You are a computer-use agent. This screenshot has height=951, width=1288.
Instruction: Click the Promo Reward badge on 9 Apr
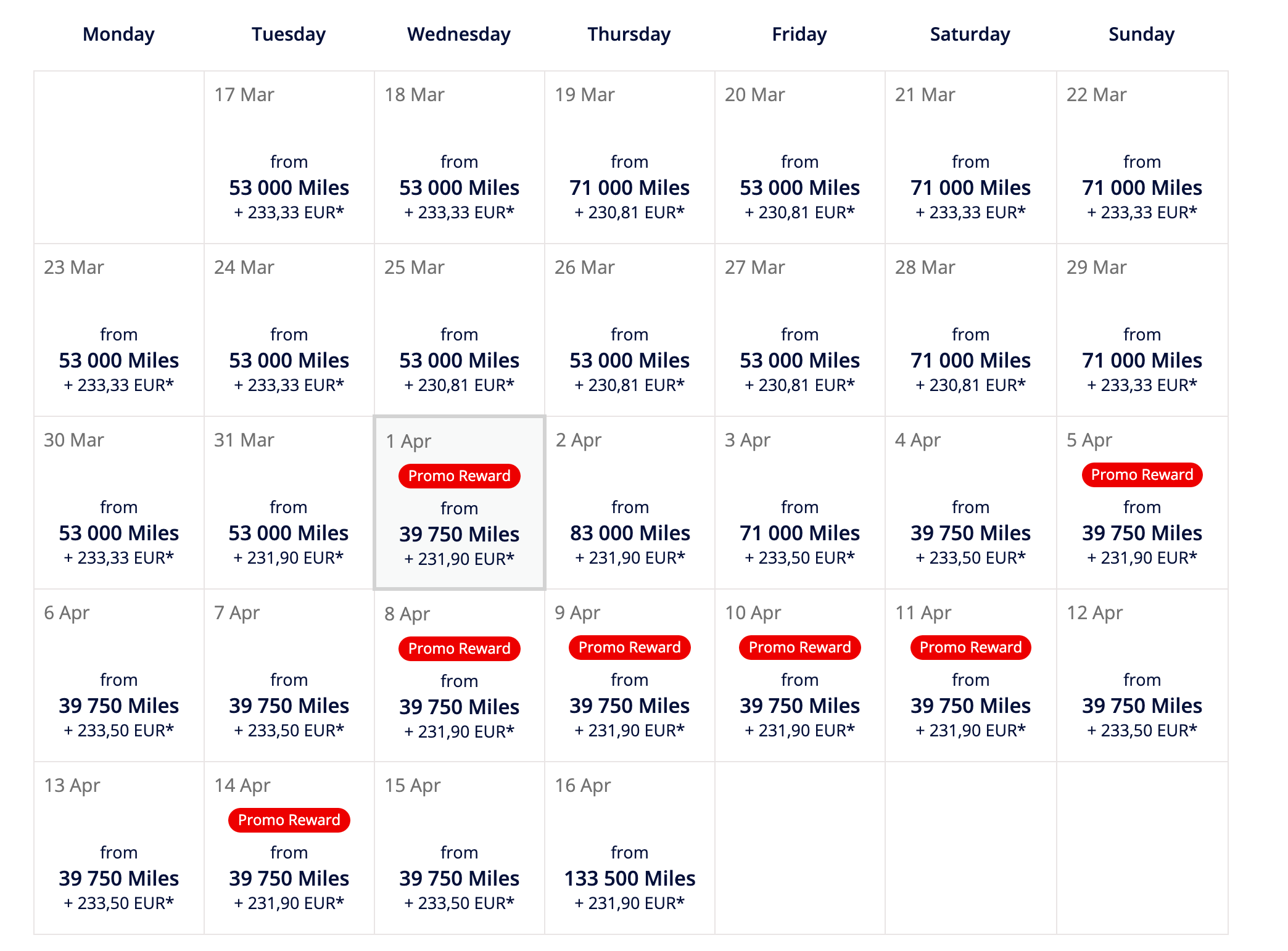[629, 648]
